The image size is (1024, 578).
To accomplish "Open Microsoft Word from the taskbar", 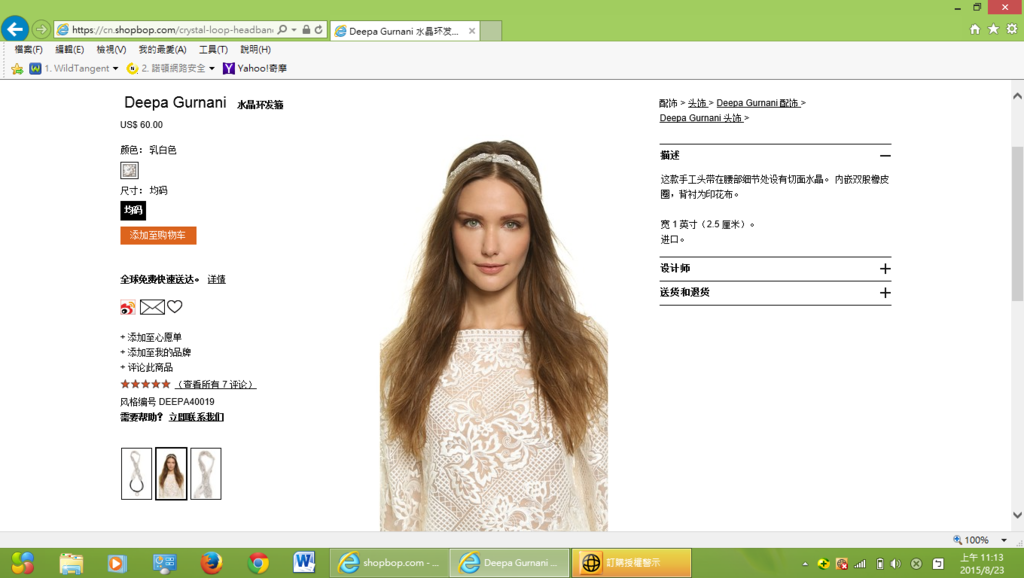I will 304,562.
